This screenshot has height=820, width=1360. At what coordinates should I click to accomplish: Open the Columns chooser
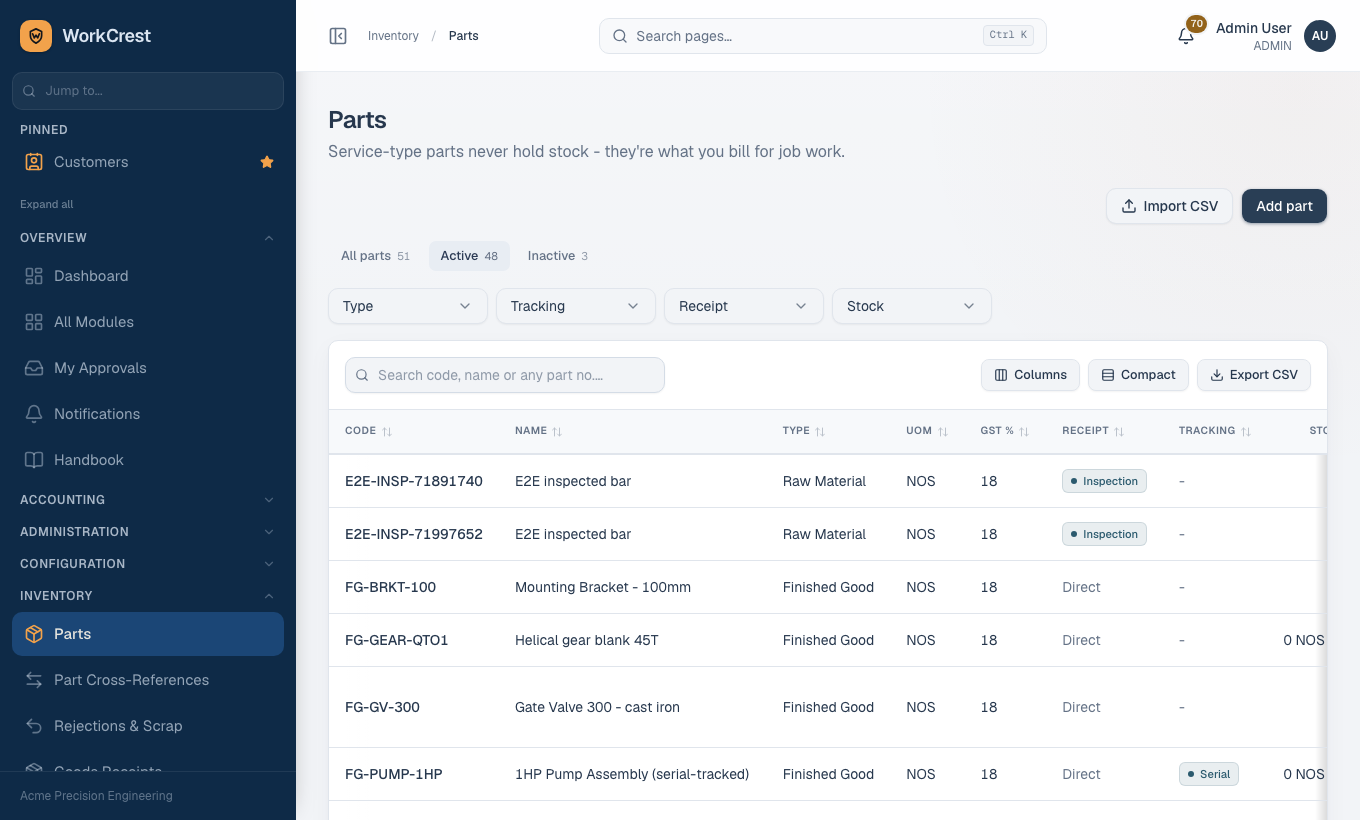1030,375
